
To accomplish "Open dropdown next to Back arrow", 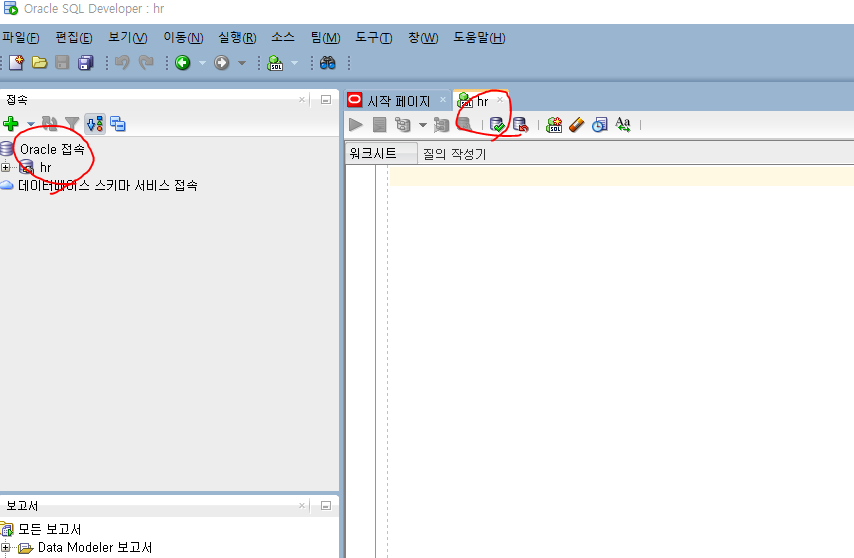I will [202, 63].
